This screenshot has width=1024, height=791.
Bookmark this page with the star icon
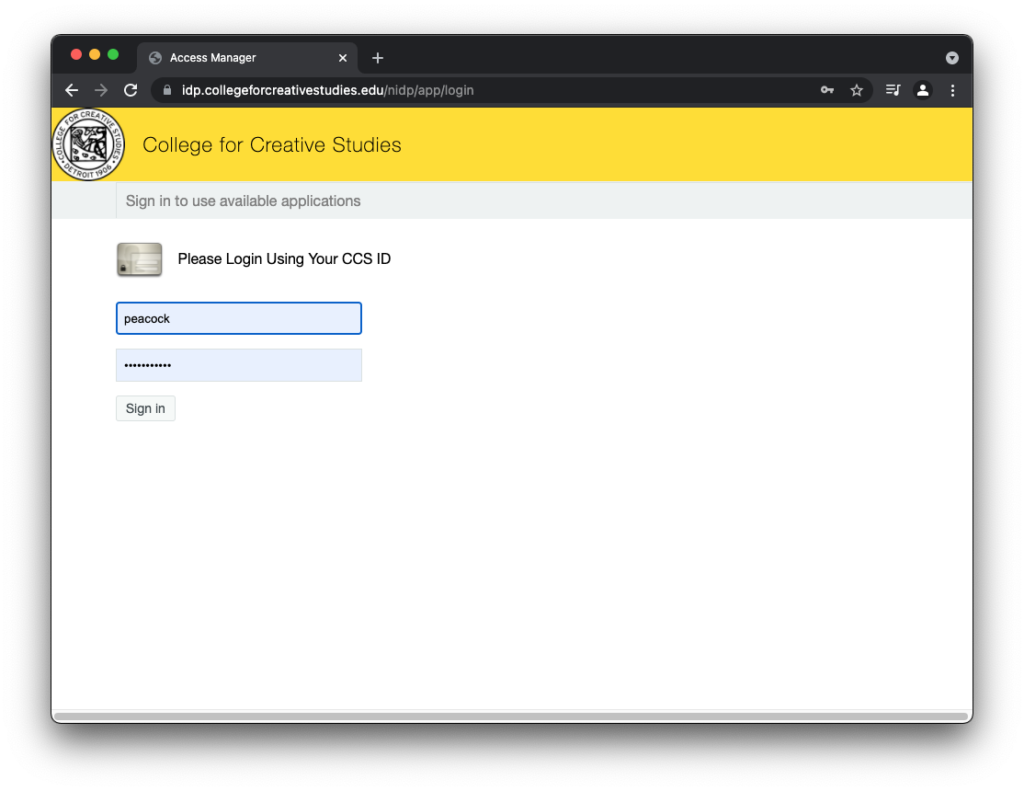(857, 90)
